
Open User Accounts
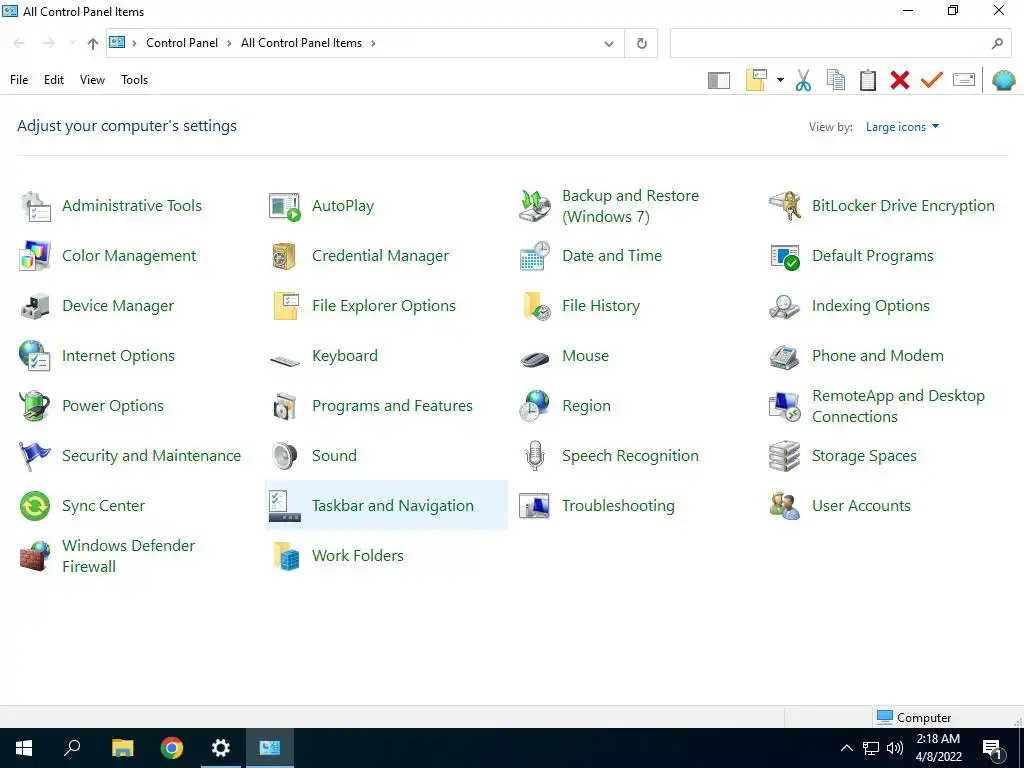coord(840,506)
